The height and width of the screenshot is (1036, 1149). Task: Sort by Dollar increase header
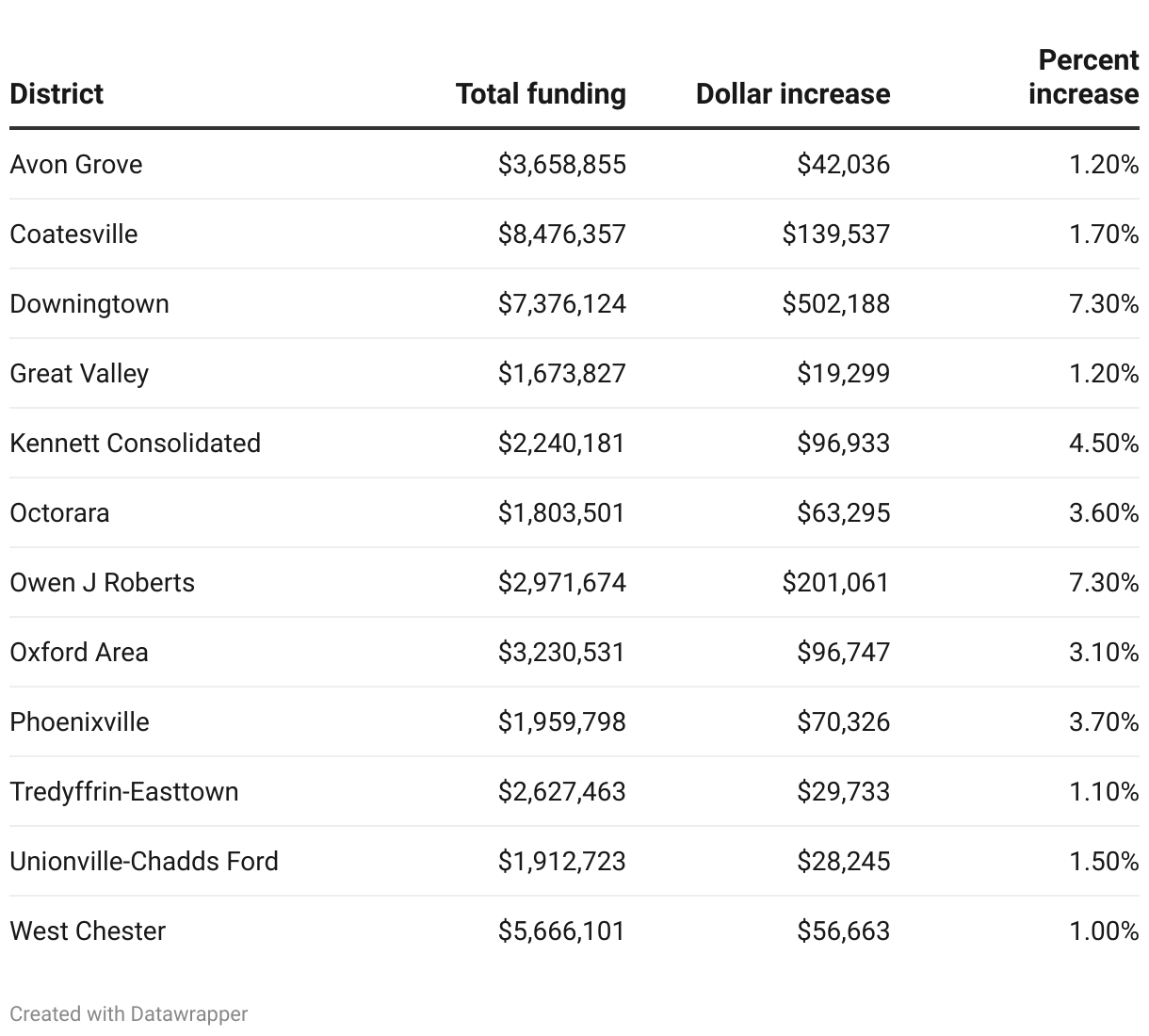click(792, 94)
